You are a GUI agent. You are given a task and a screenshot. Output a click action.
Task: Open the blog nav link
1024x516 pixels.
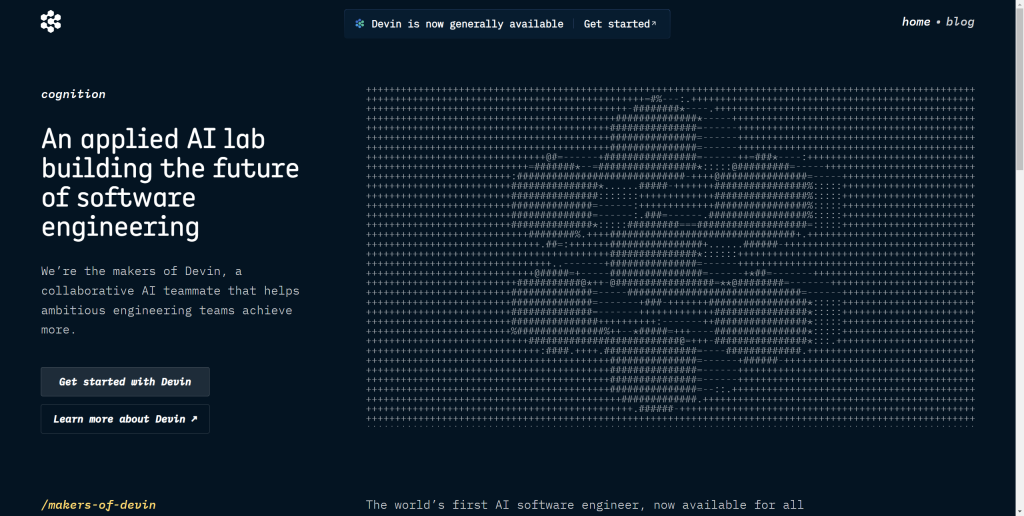point(960,22)
